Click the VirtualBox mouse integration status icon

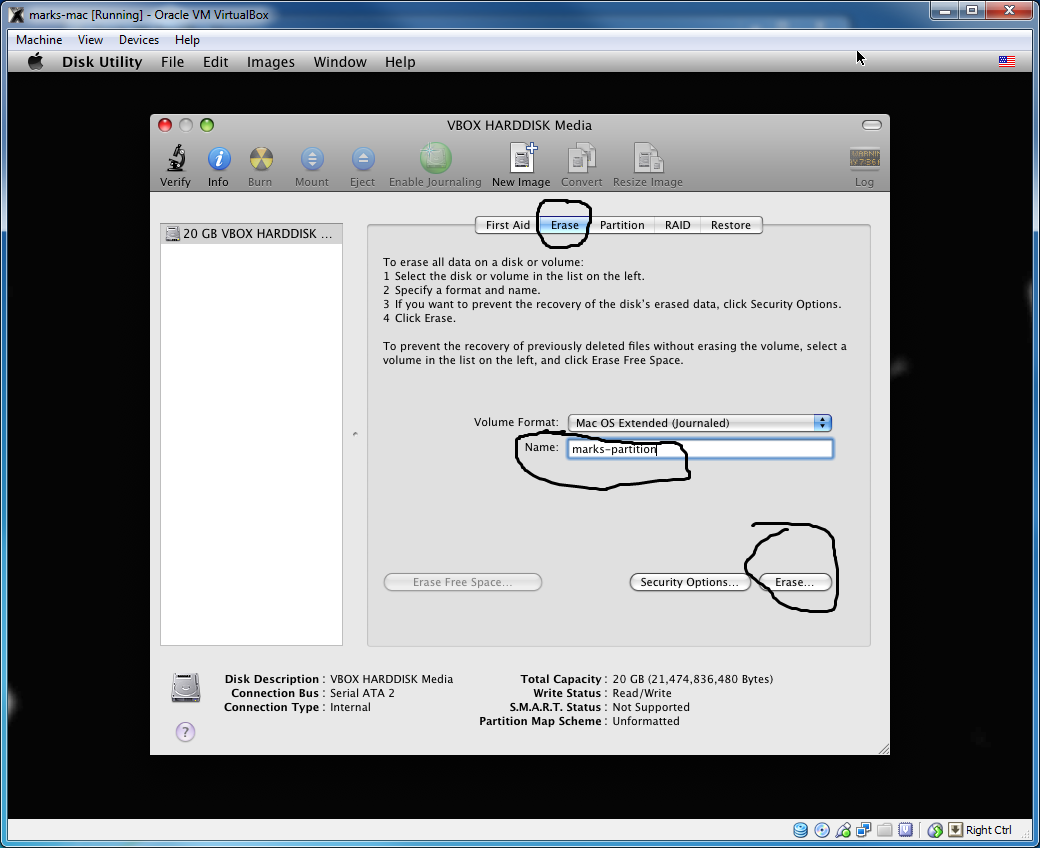tap(935, 830)
